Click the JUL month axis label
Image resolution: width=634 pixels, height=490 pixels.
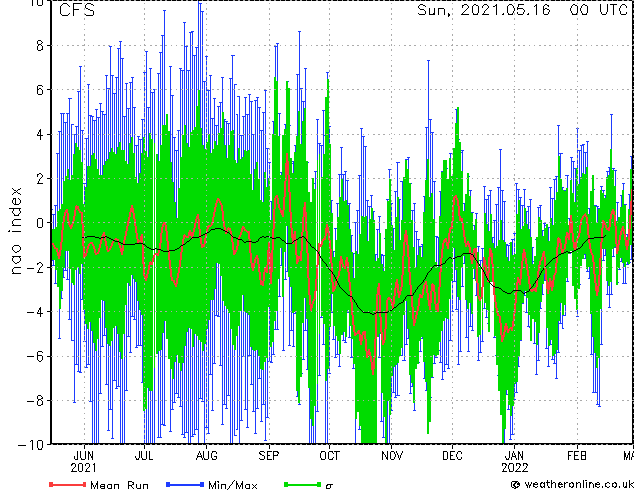[144, 456]
